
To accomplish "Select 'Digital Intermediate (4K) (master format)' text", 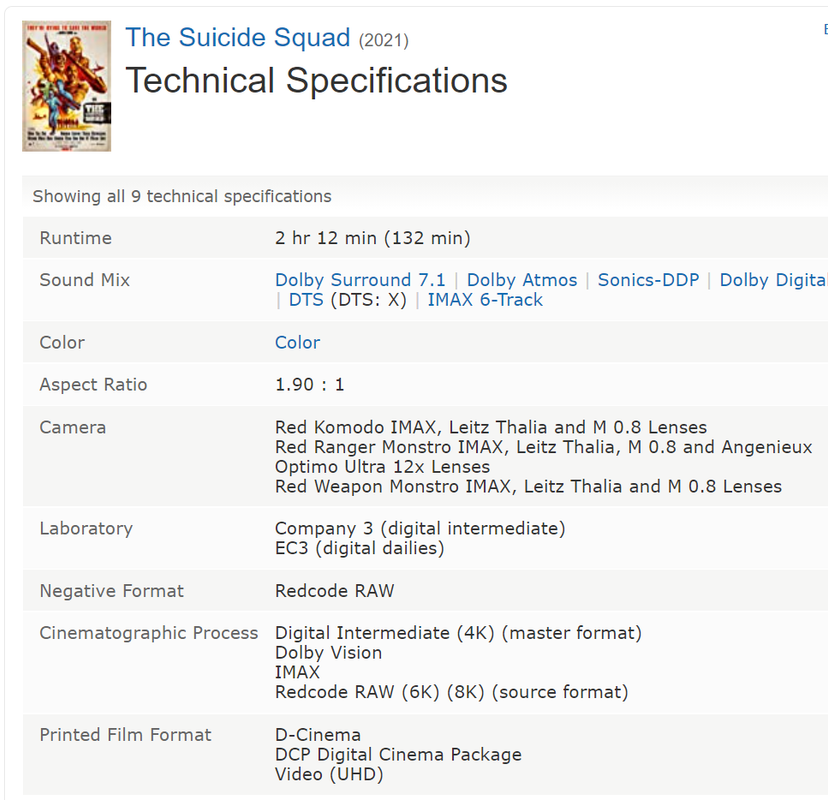I will coord(458,633).
